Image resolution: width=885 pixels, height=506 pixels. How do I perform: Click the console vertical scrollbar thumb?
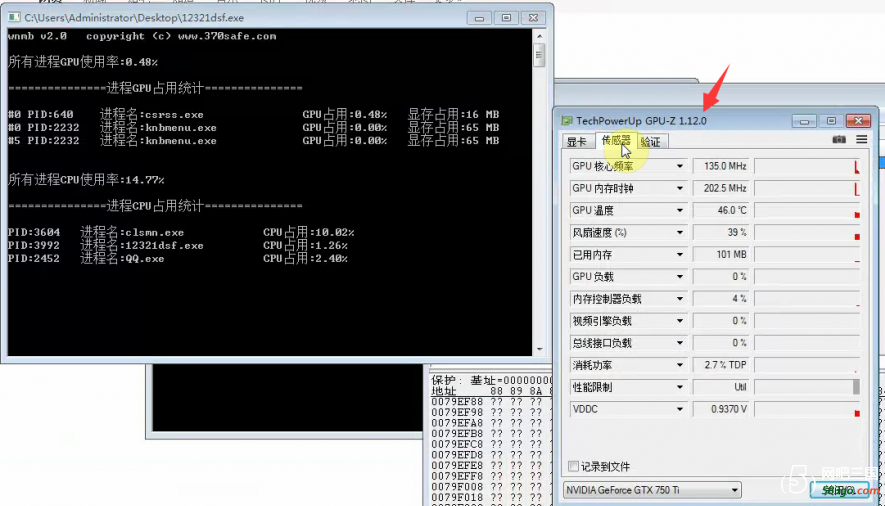click(x=539, y=55)
